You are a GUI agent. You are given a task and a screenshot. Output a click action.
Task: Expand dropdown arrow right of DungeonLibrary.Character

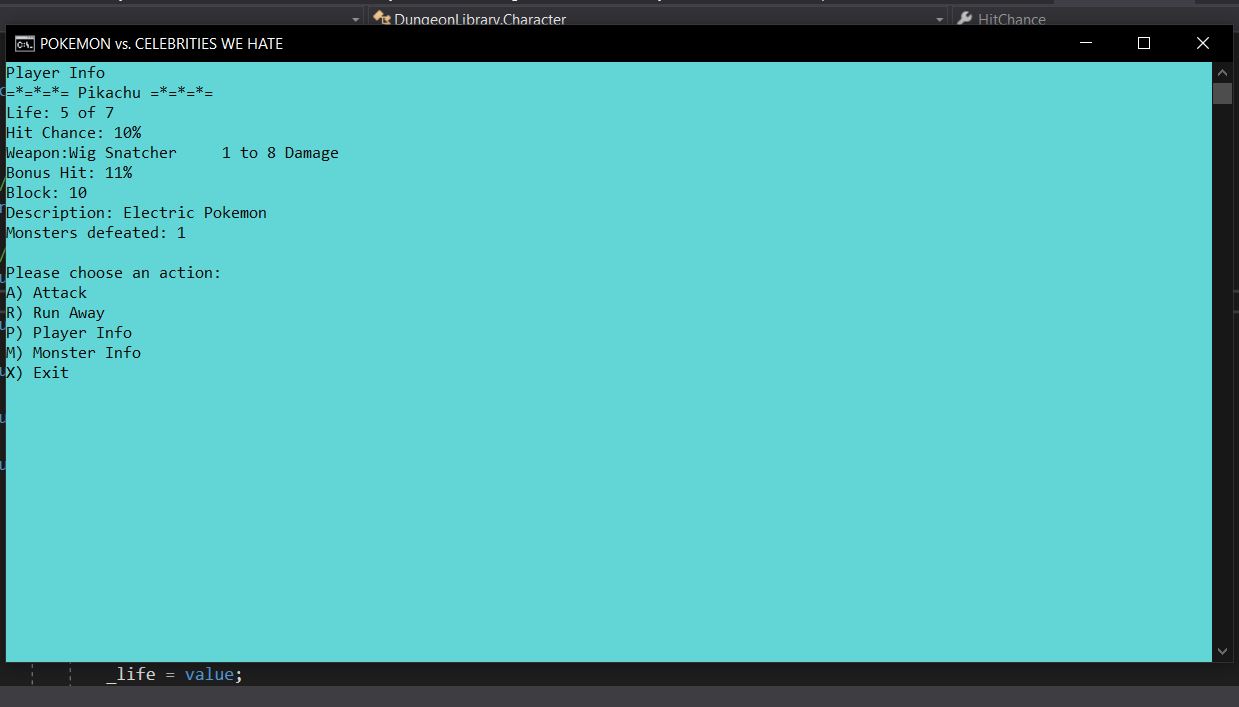(939, 19)
